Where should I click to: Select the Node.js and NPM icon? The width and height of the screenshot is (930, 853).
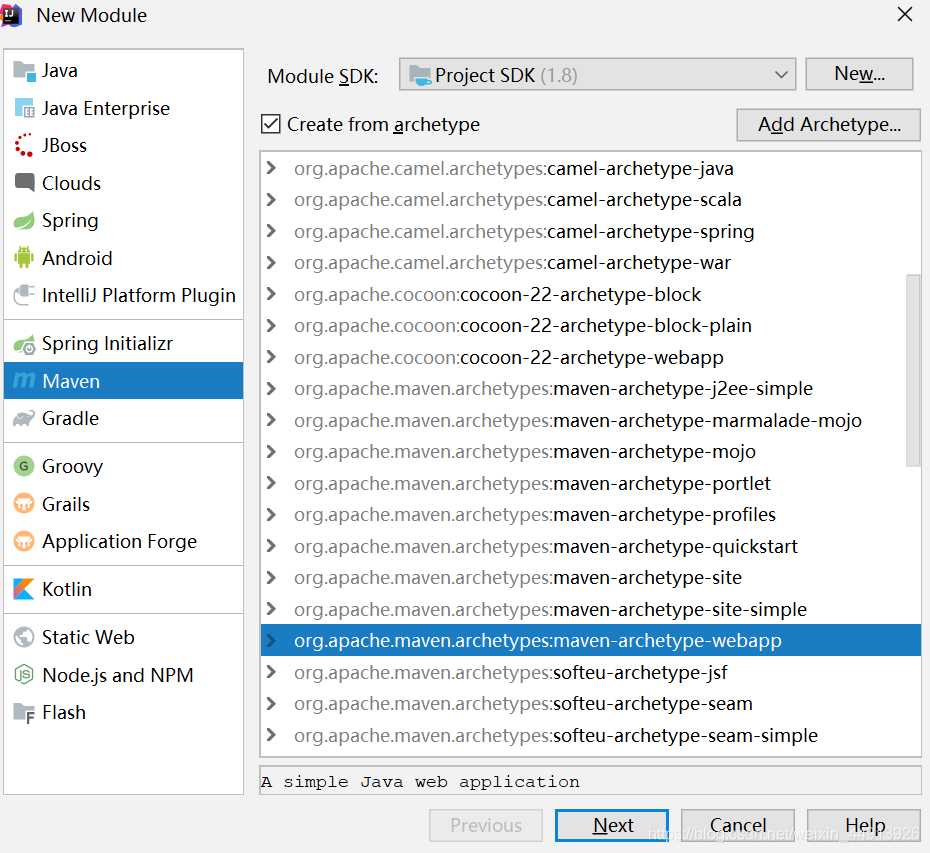24,676
